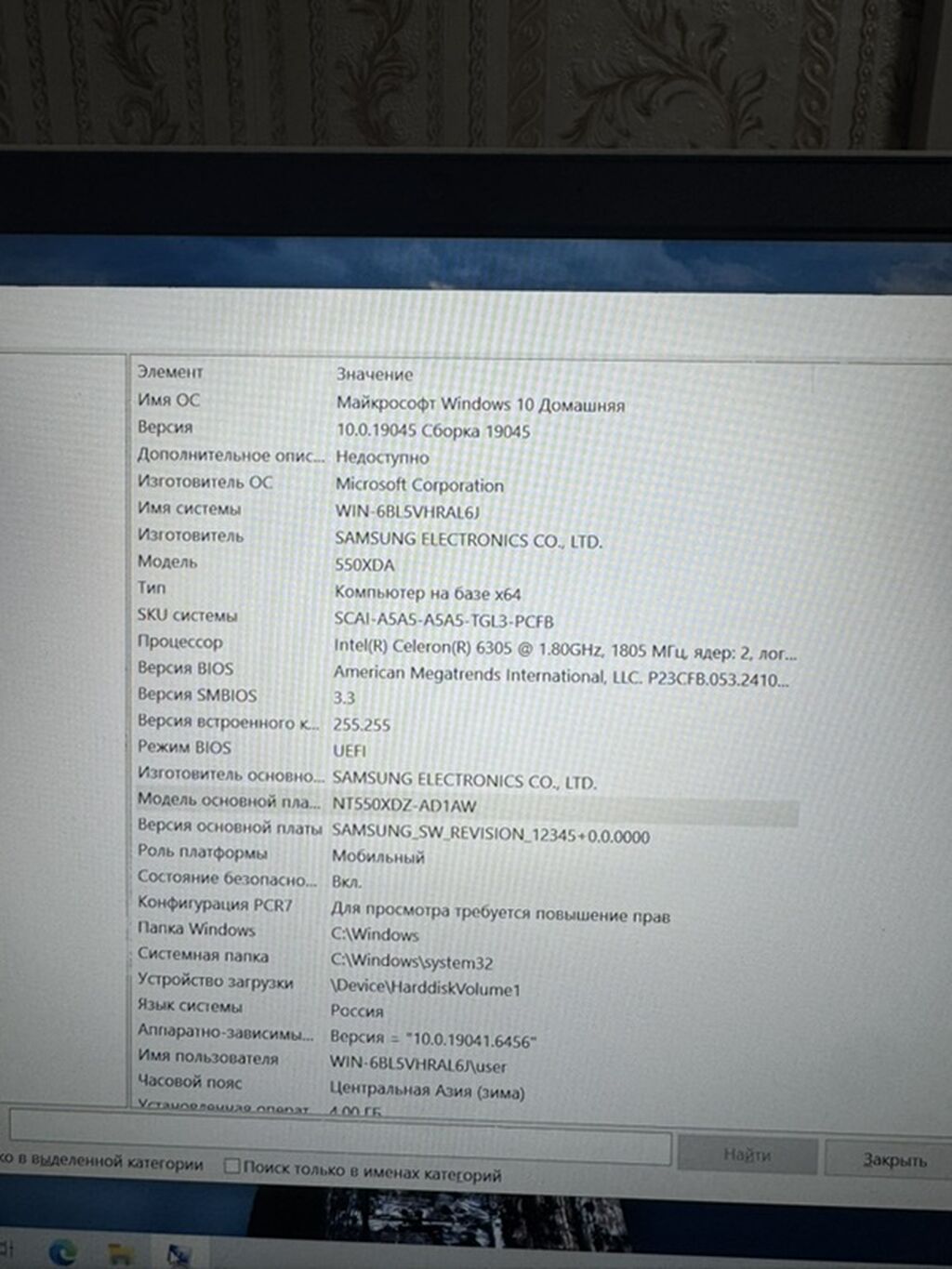
Task: Click the value 'NT550XDZ-AD1AW'
Action: pos(403,805)
